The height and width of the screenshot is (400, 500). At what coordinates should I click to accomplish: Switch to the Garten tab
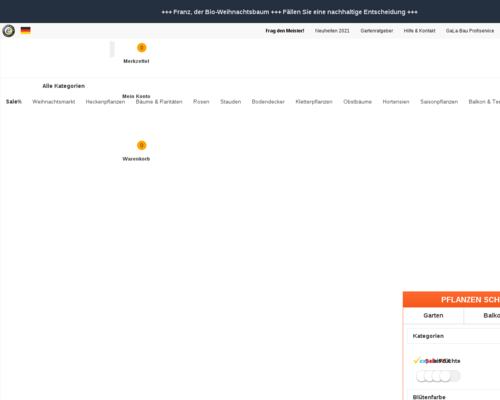click(433, 315)
